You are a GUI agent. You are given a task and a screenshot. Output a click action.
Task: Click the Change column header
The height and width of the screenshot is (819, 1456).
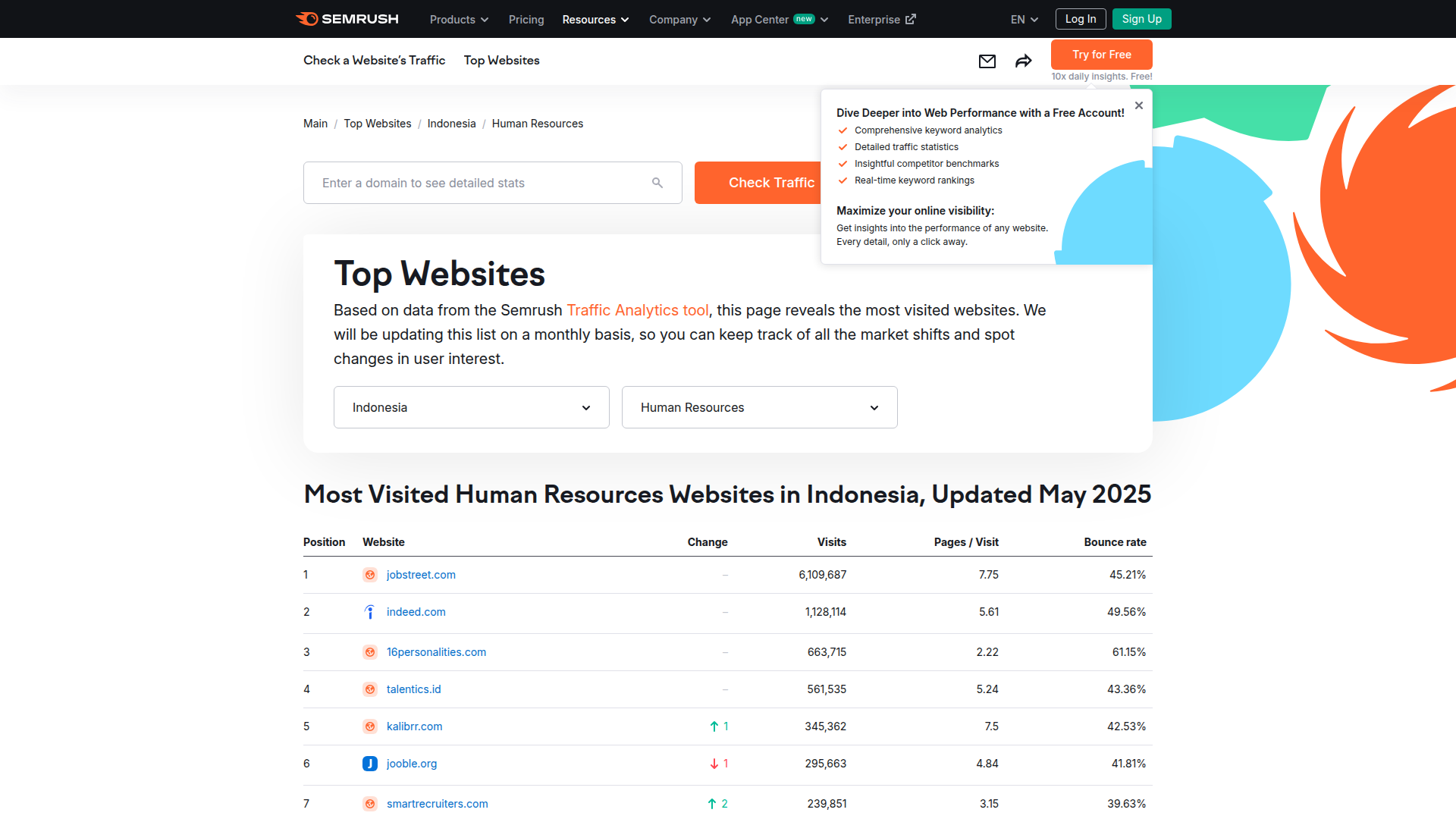708,542
